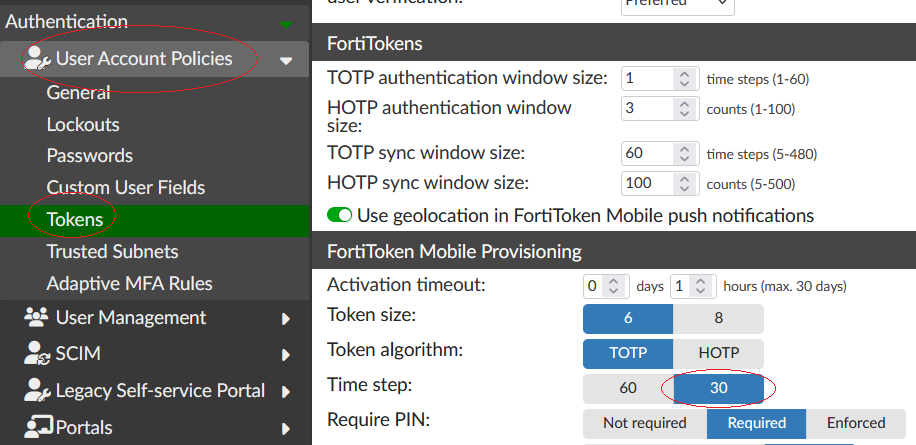Click the Portals monitor icon
The width and height of the screenshot is (916, 445).
pyautogui.click(x=38, y=427)
